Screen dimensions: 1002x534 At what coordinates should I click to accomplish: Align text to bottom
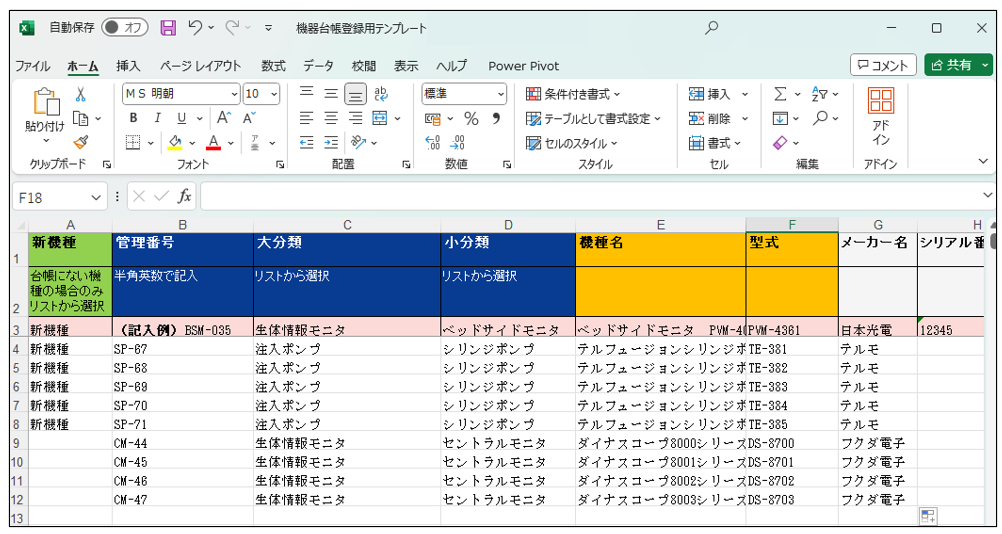[355, 94]
